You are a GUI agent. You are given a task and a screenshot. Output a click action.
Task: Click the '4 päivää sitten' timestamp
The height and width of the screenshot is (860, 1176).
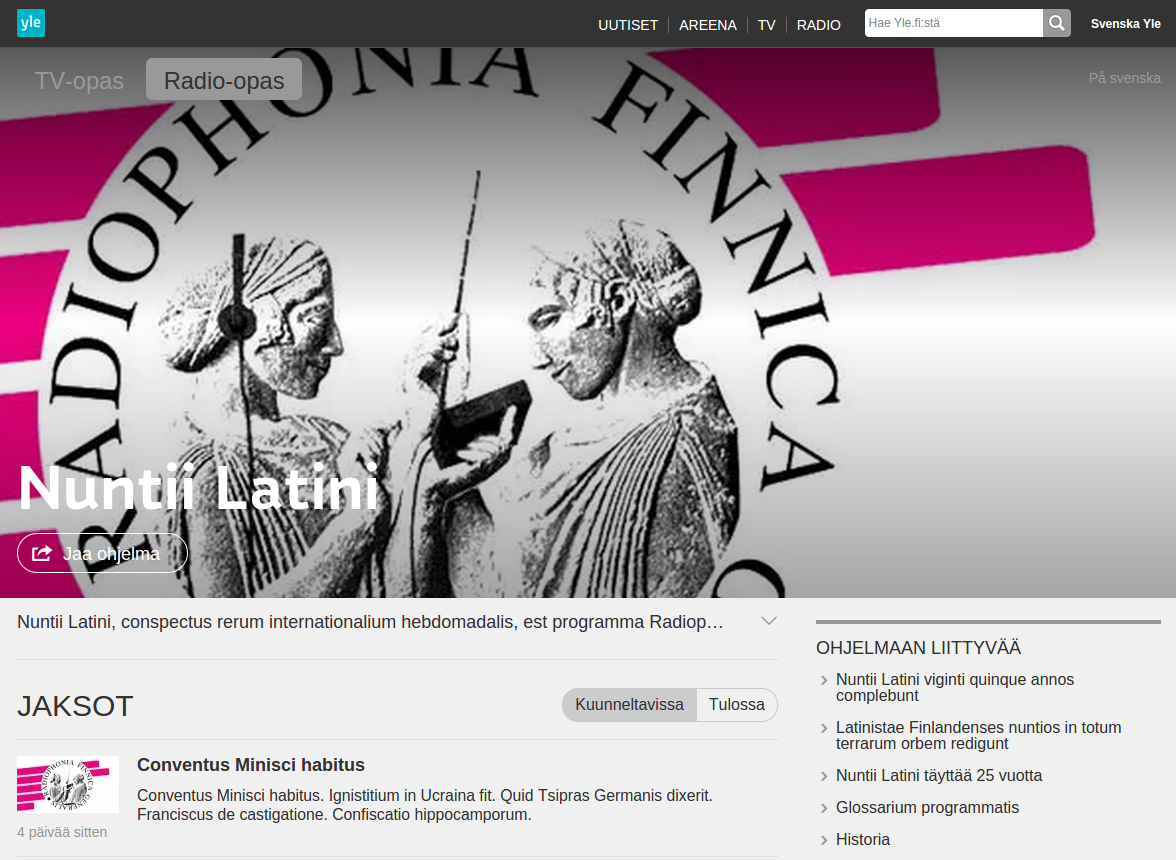point(62,832)
